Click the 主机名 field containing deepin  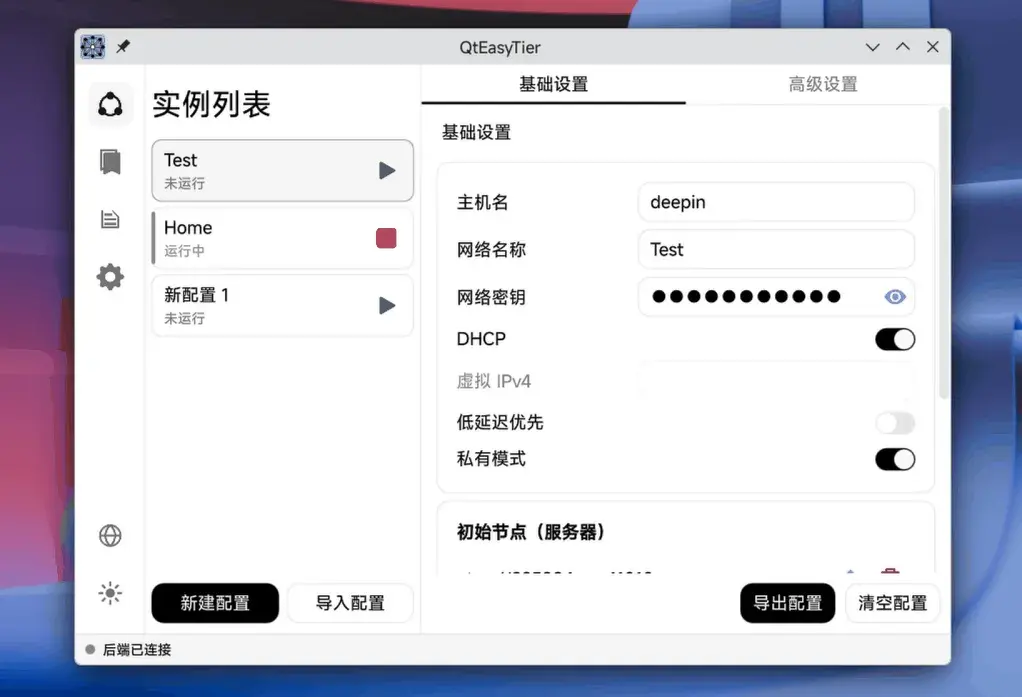point(776,202)
